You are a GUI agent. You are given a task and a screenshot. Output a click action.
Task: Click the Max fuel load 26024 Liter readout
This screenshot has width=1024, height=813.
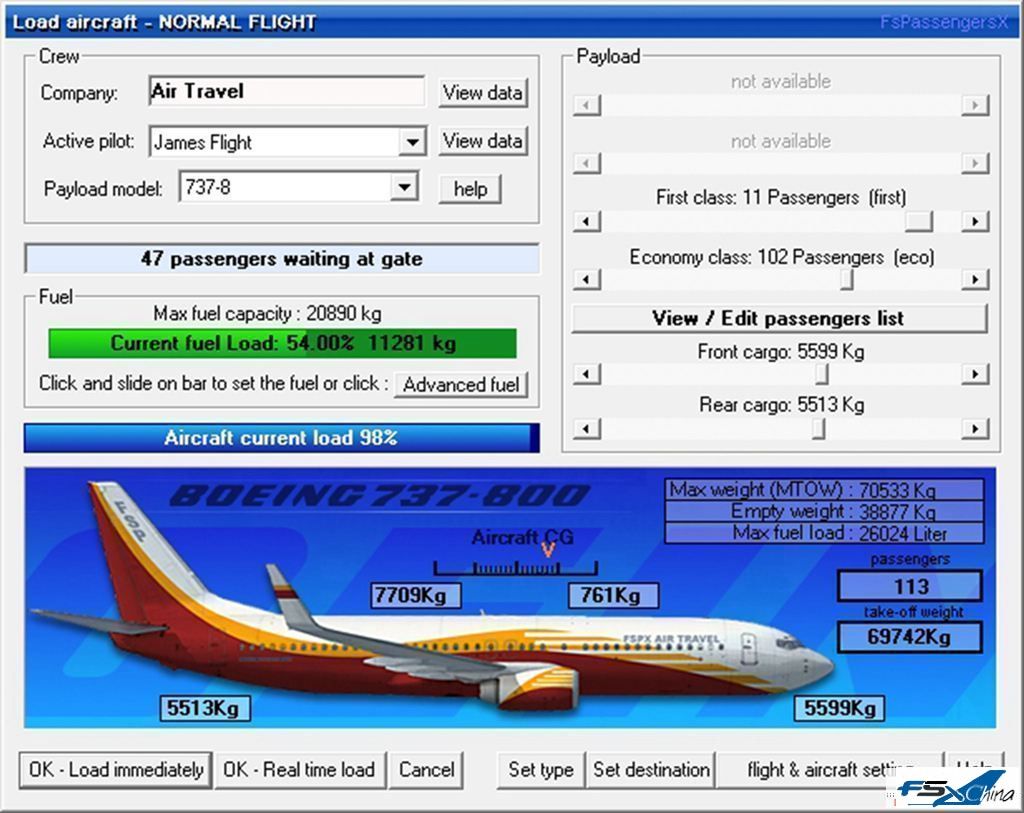tap(824, 533)
